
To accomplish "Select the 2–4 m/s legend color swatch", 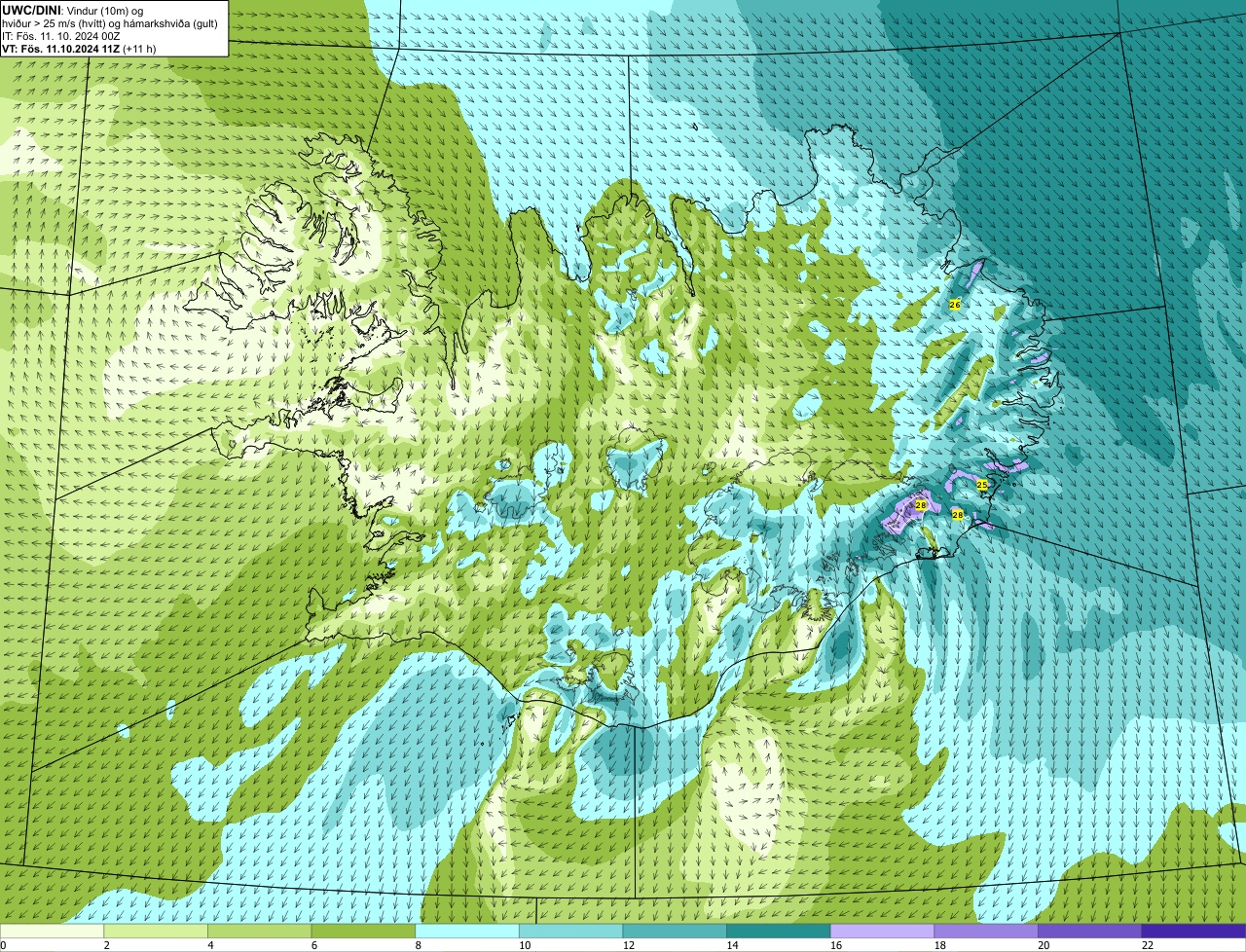I will click(156, 931).
